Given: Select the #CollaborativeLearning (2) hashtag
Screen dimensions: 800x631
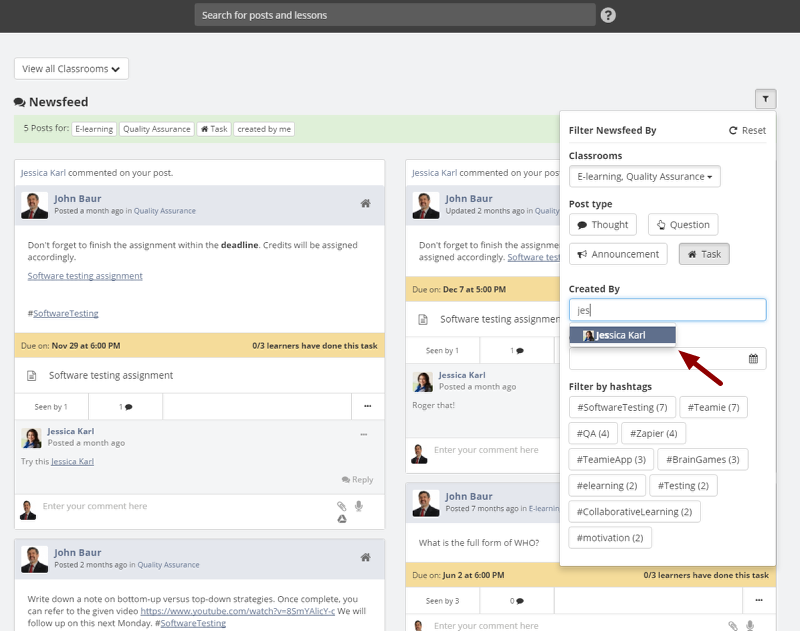Looking at the screenshot, I should tap(634, 512).
